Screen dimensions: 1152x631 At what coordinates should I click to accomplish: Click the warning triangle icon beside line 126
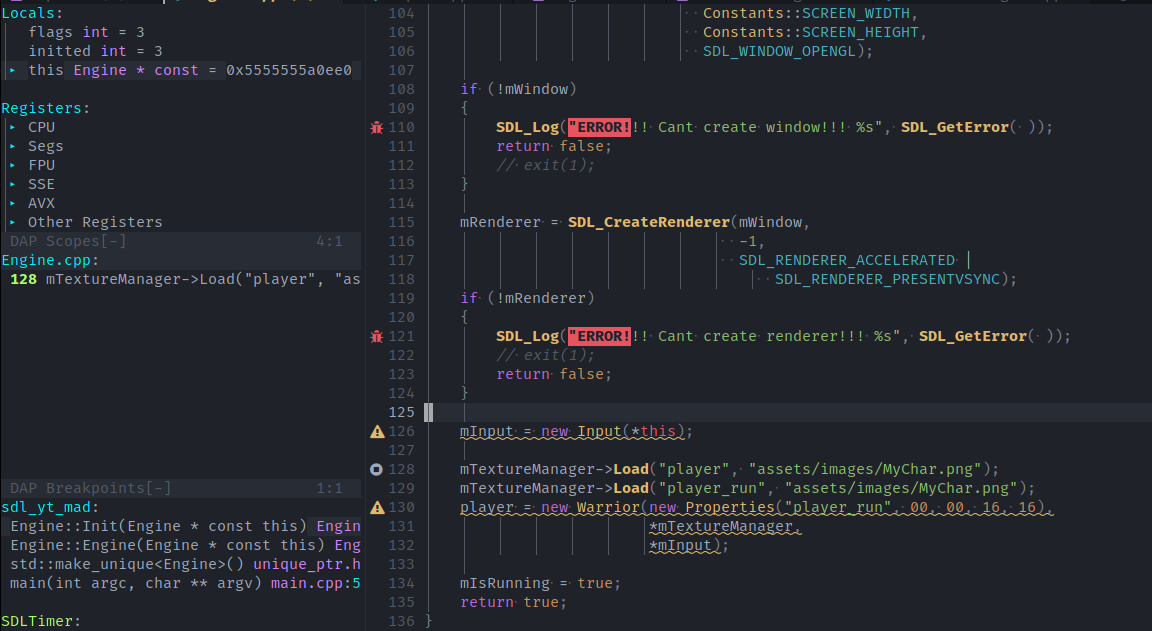[377, 430]
